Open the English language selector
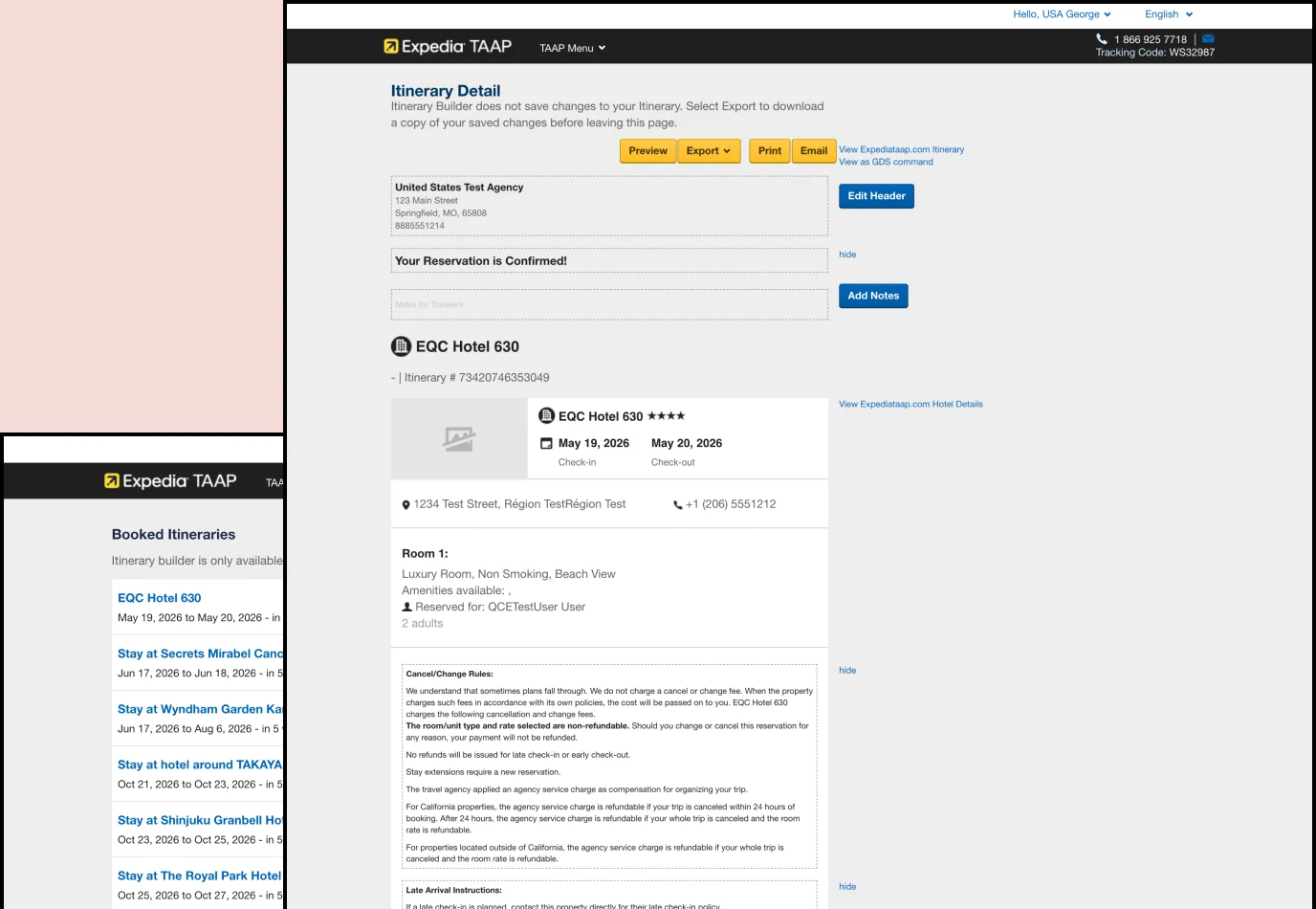Image resolution: width=1316 pixels, height=909 pixels. [1169, 14]
